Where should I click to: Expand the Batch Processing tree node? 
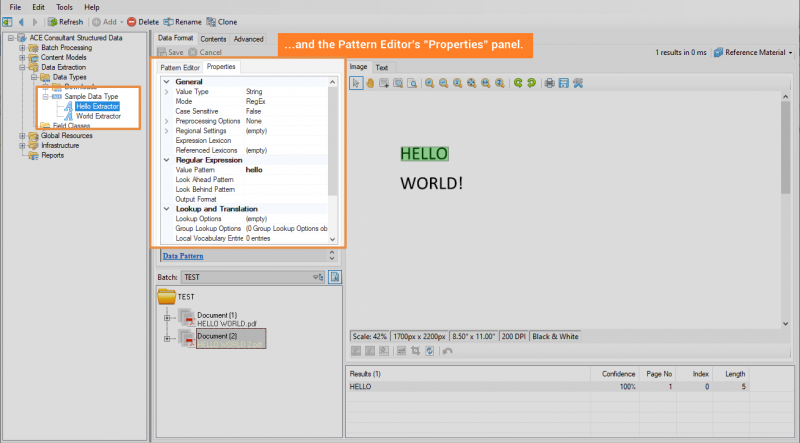[21, 47]
